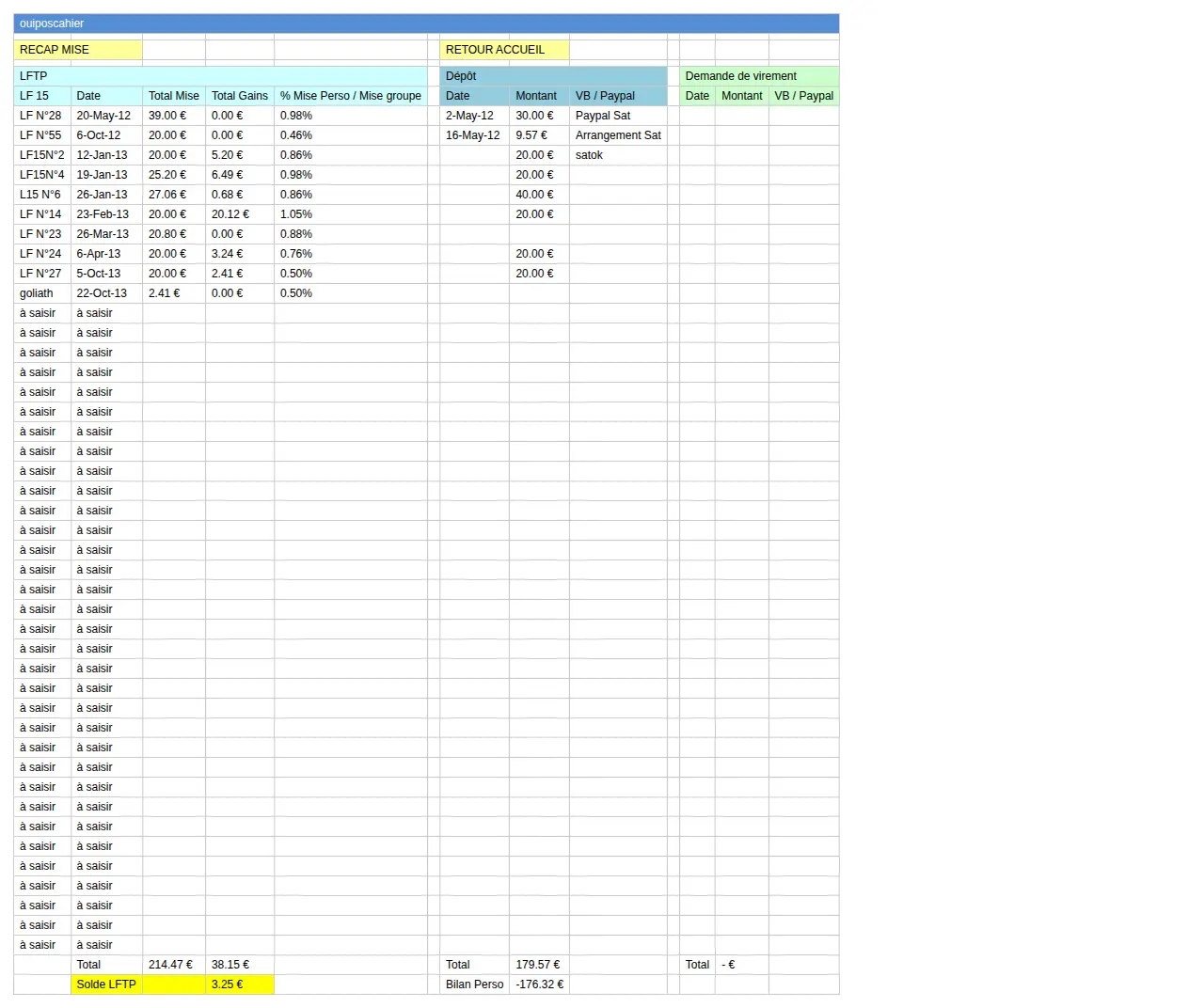
Task: Click the RETOUR ACCUEIL link cell
Action: tap(504, 50)
